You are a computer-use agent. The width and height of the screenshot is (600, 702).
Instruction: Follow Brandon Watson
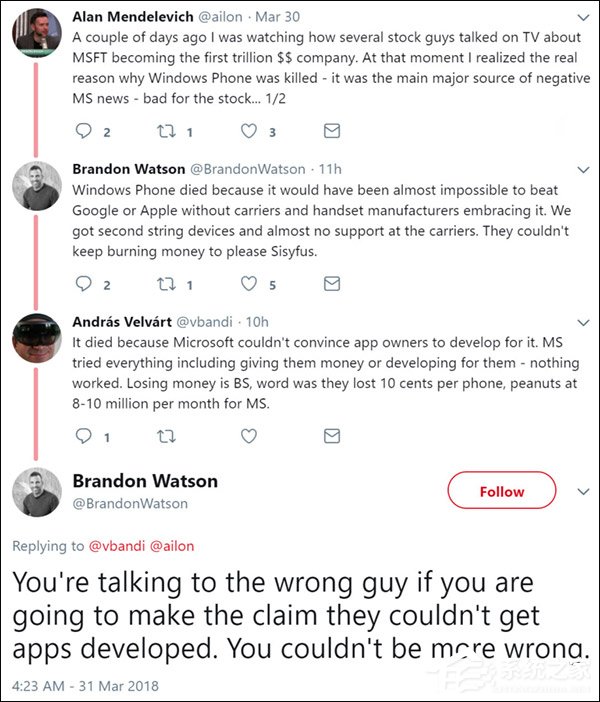point(501,491)
